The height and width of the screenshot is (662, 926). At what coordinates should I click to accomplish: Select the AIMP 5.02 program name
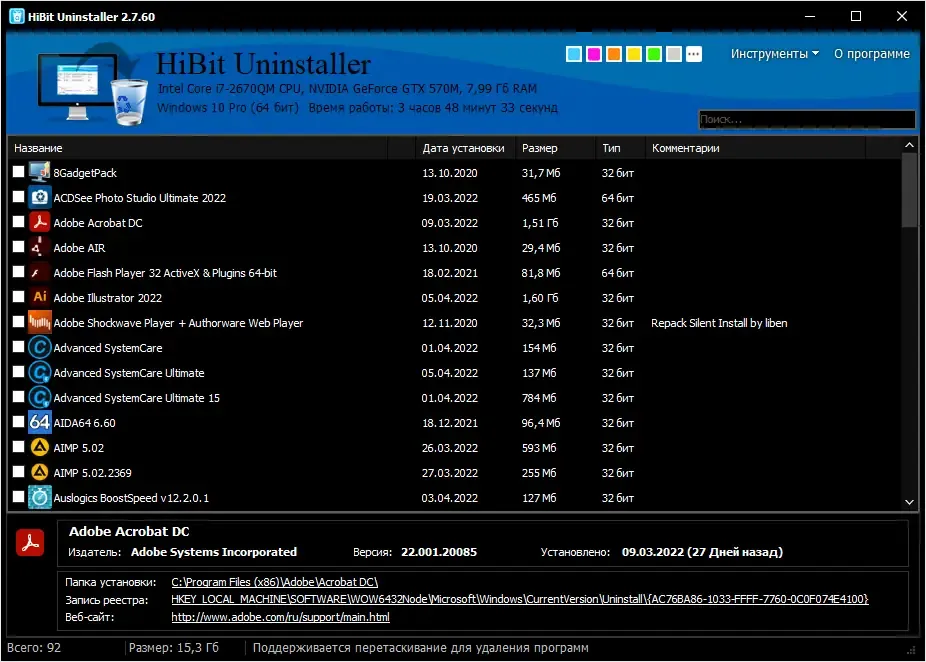click(79, 448)
